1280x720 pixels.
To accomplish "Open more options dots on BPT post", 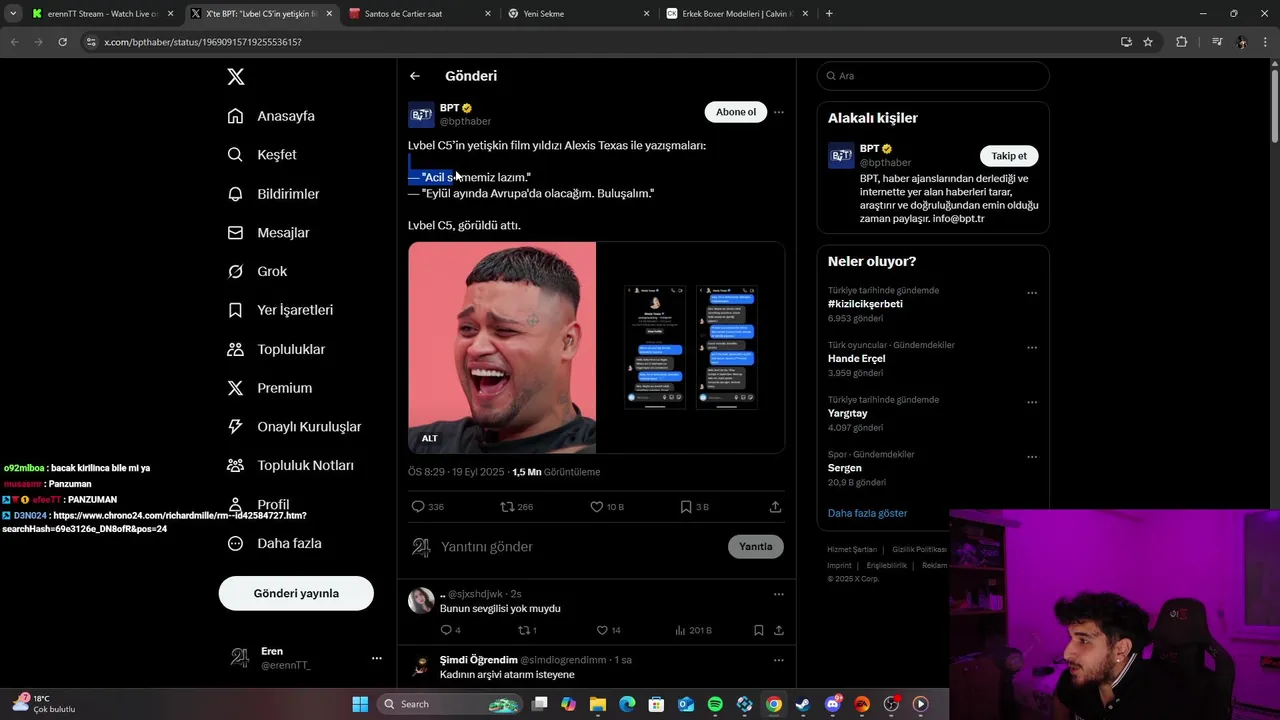I will coord(779,112).
